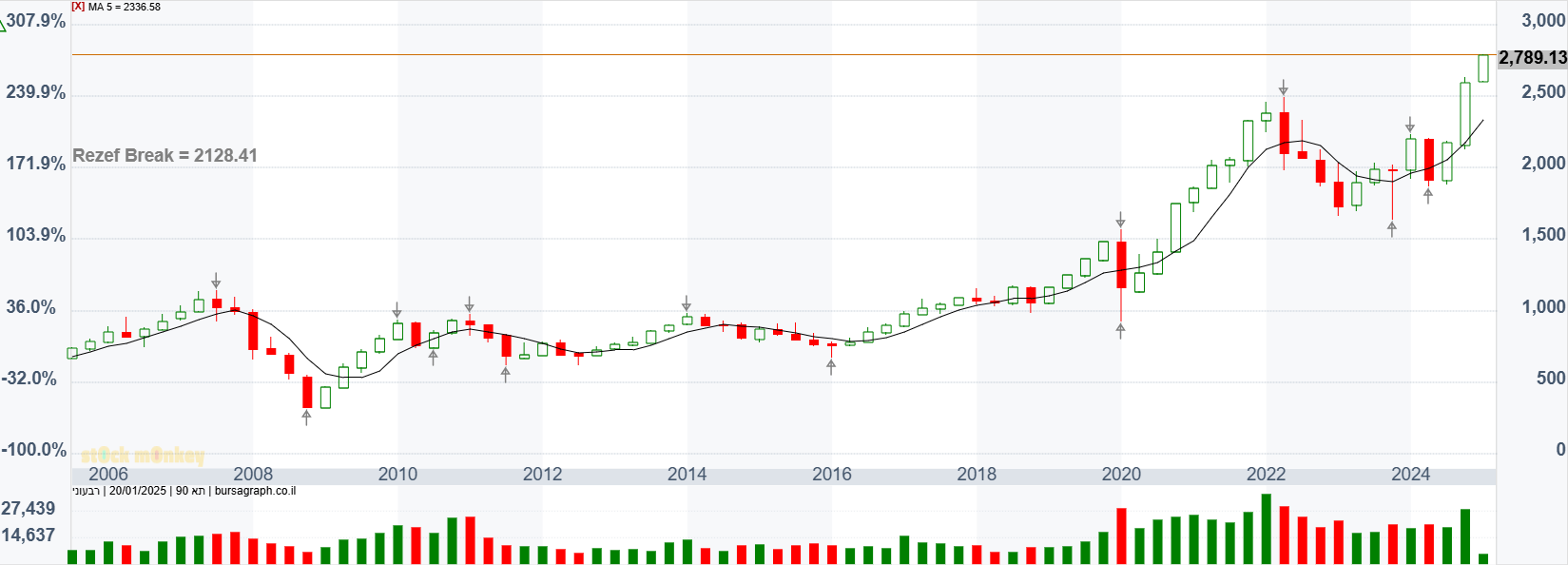Click the 2012 year label on the timeline
The width and height of the screenshot is (1568, 565).
coord(542,474)
